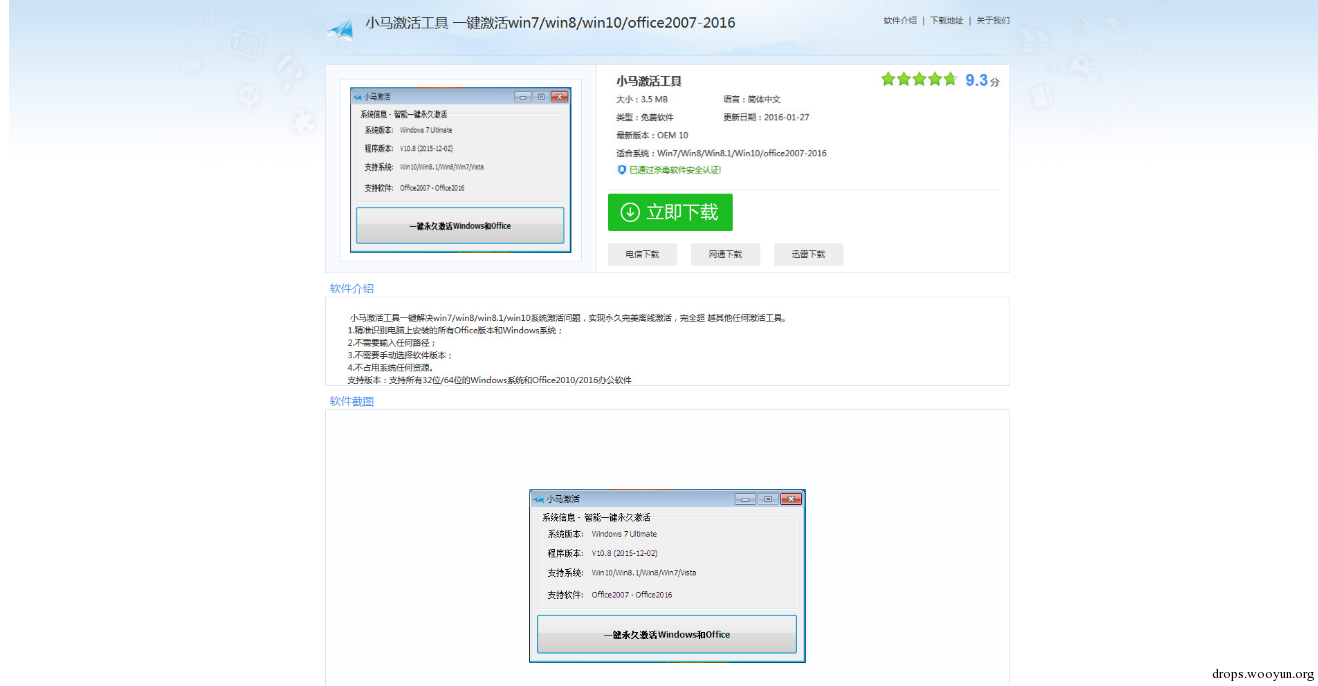The height and width of the screenshot is (686, 1318).
Task: Click the green 立即下载 download button
Action: [x=670, y=212]
